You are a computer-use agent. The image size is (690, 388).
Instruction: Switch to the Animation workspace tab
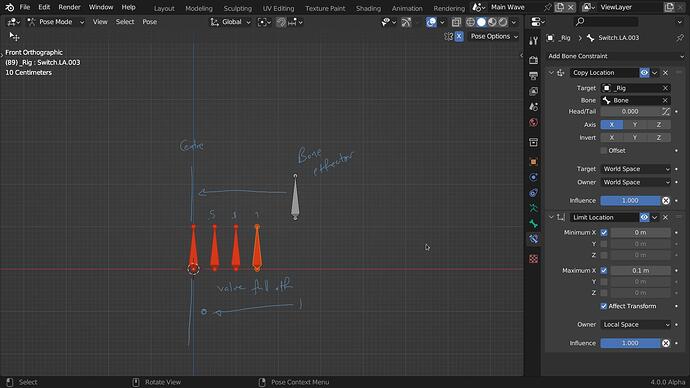tap(407, 8)
